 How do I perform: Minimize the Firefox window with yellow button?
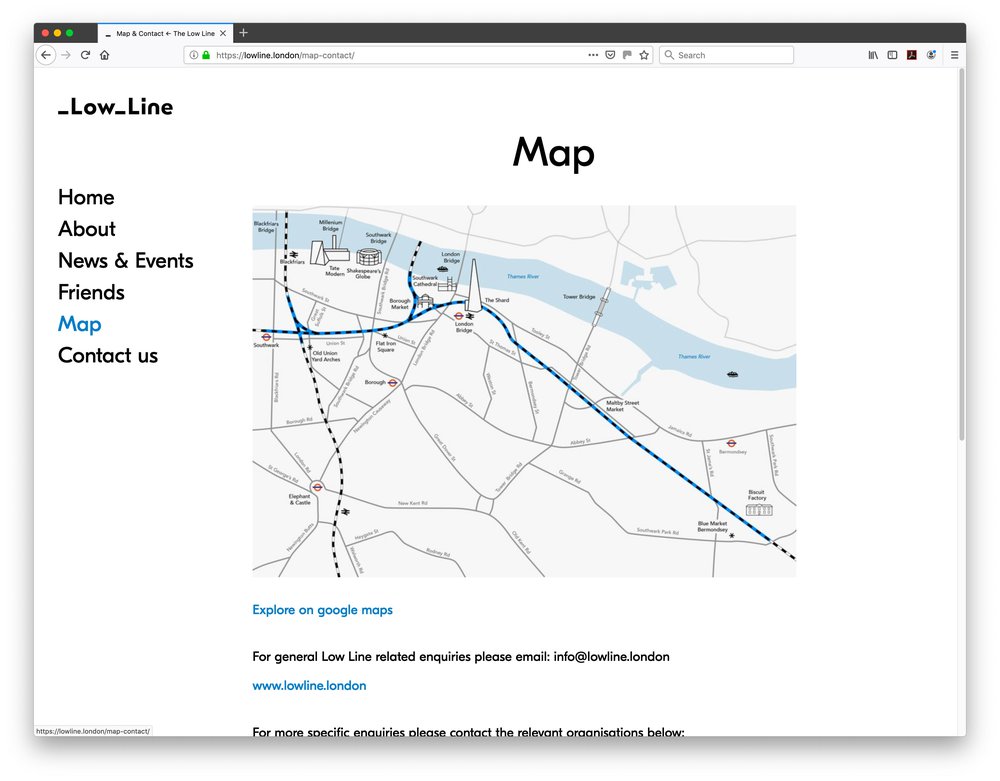coord(57,33)
